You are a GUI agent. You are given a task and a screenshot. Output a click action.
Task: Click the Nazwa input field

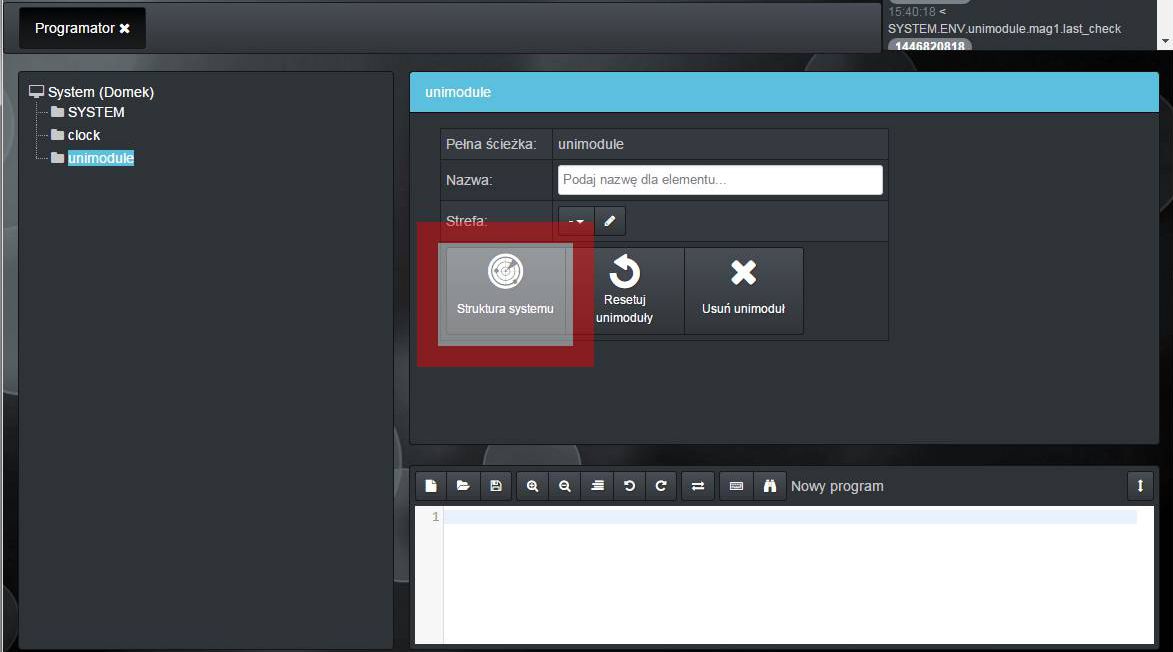[720, 180]
